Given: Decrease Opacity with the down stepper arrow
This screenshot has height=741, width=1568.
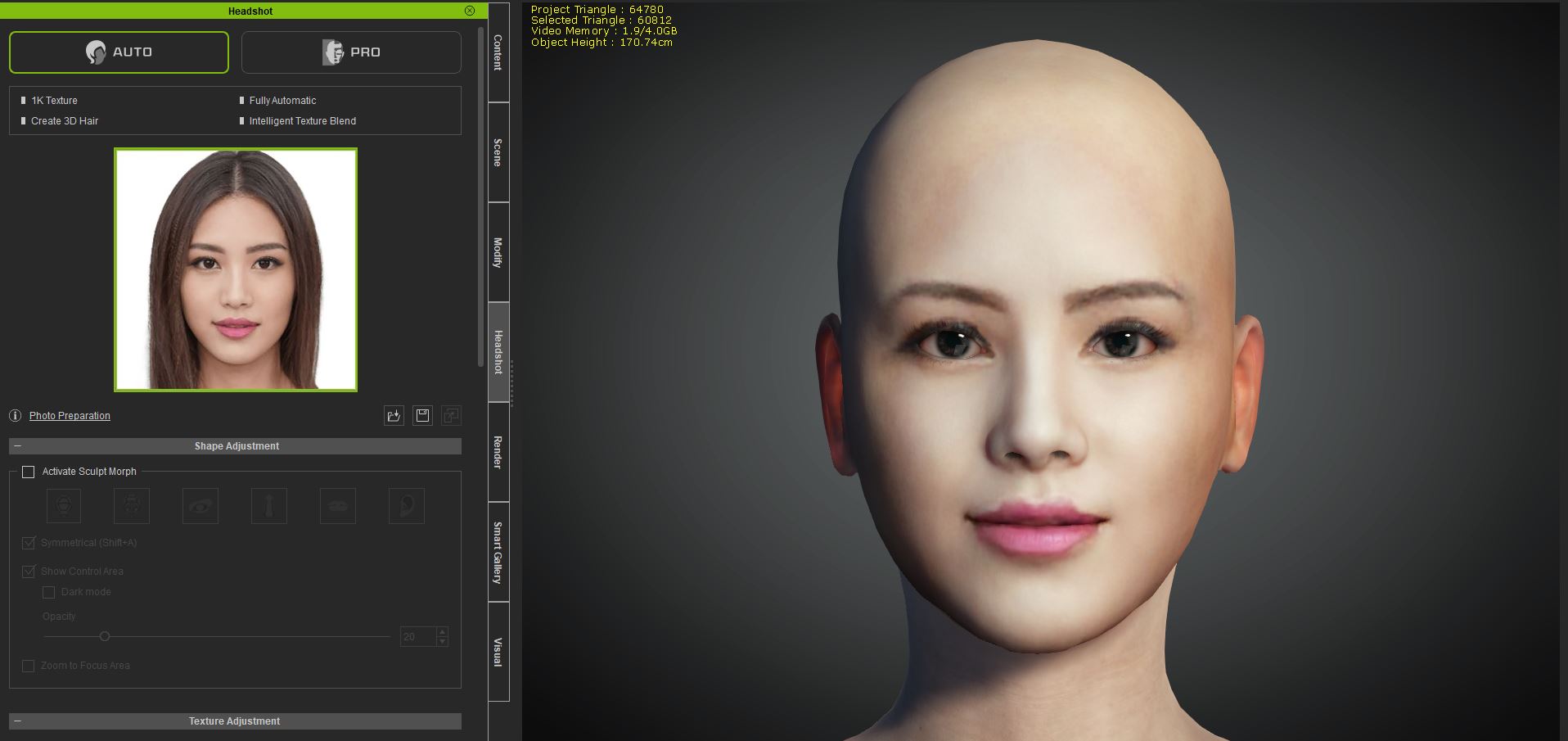Looking at the screenshot, I should click(x=443, y=641).
